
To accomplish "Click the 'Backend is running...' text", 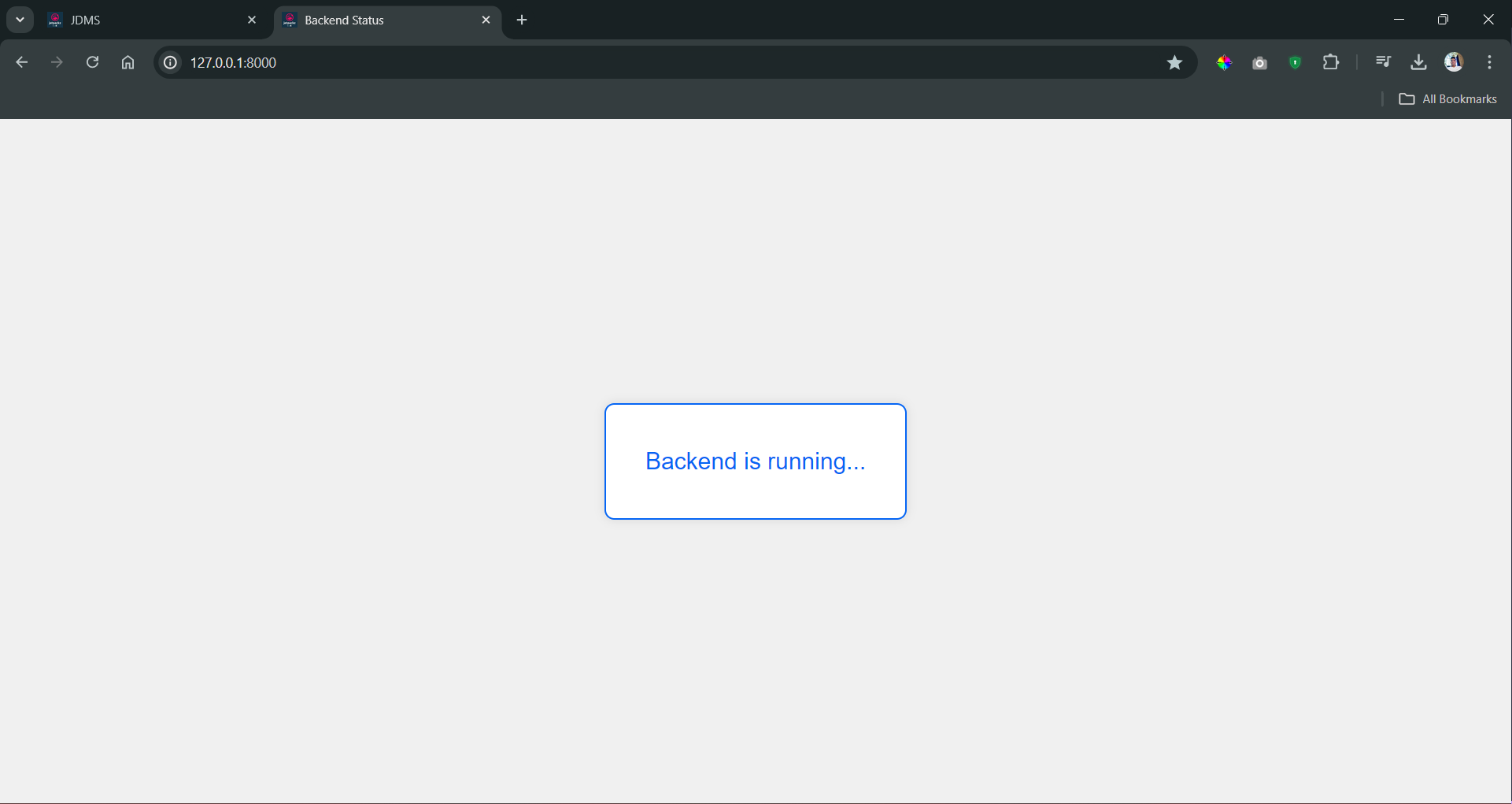I will tap(755, 461).
